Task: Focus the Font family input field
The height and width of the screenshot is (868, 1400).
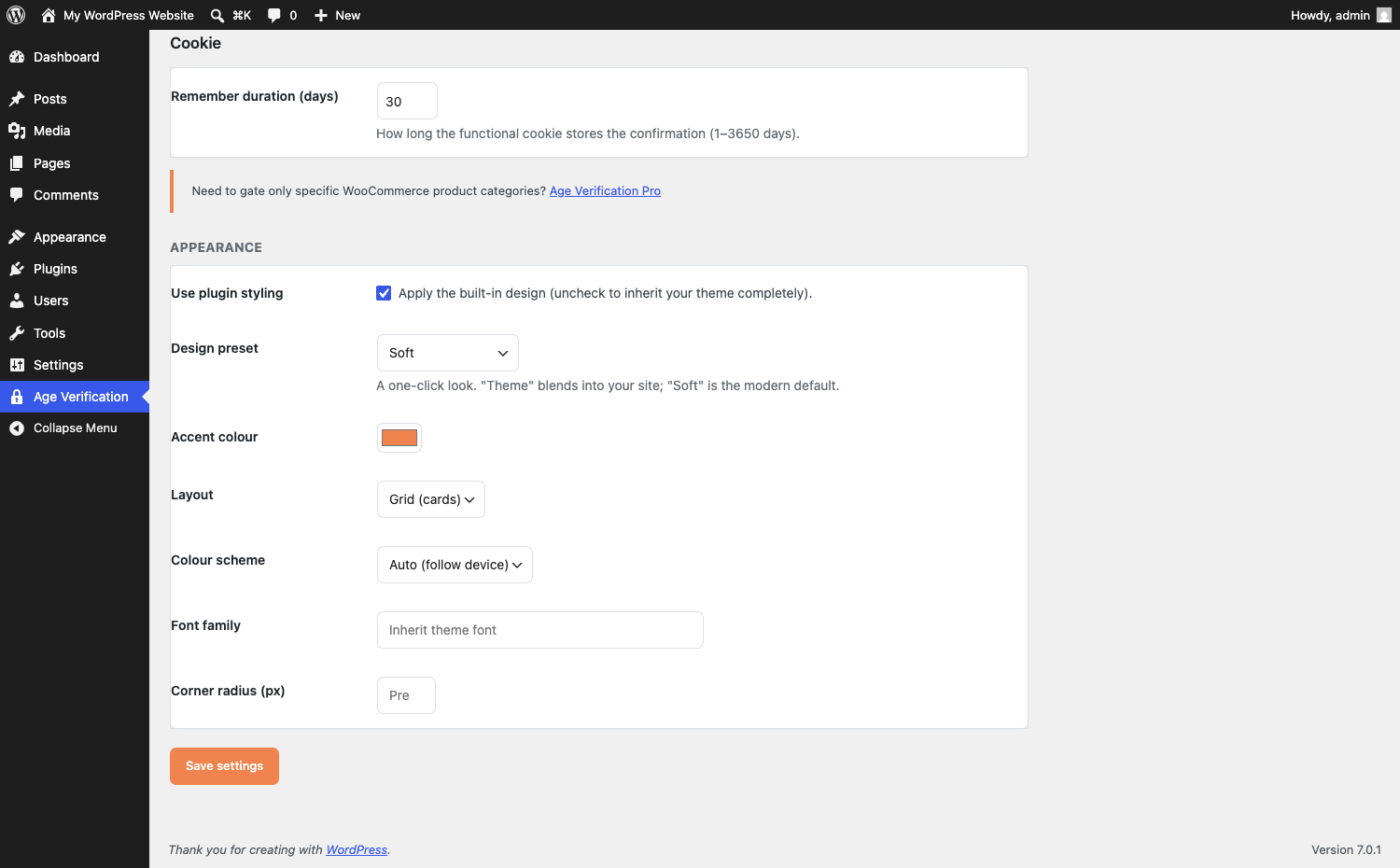Action: [540, 630]
